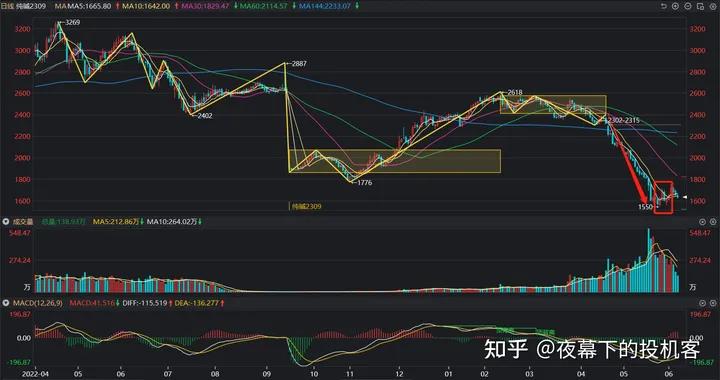The width and height of the screenshot is (720, 380).
Task: Click the MA30:1829.47 indicator value
Action: pos(205,6)
